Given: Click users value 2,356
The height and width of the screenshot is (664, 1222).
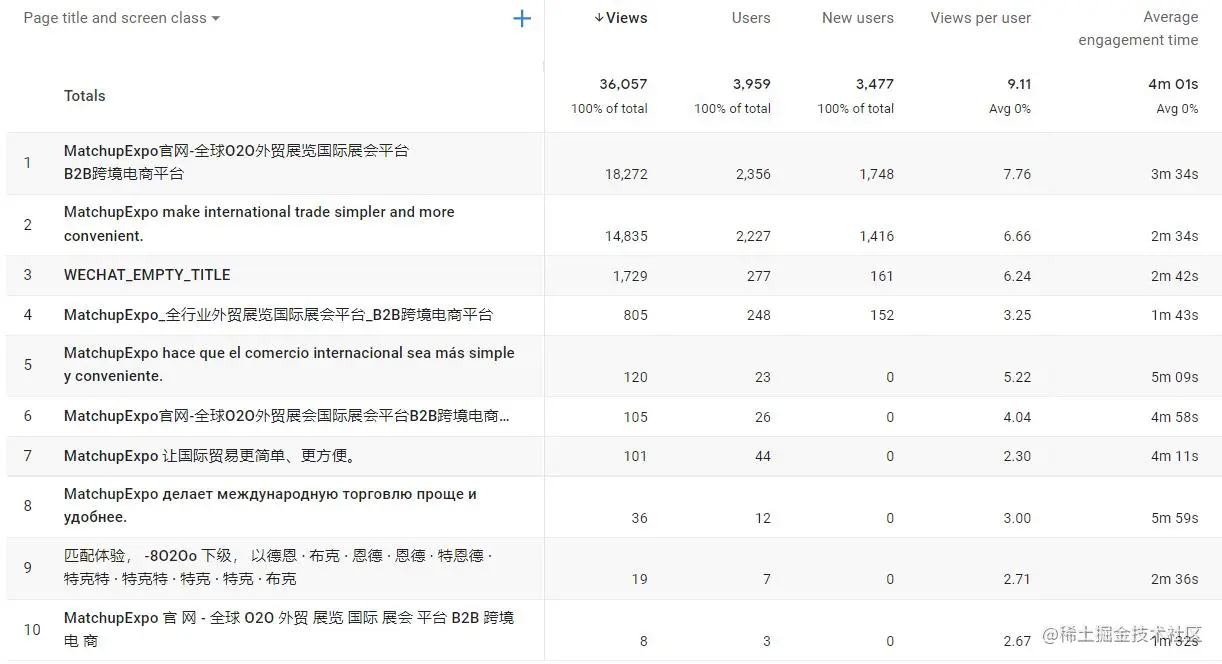Looking at the screenshot, I should coord(753,174).
